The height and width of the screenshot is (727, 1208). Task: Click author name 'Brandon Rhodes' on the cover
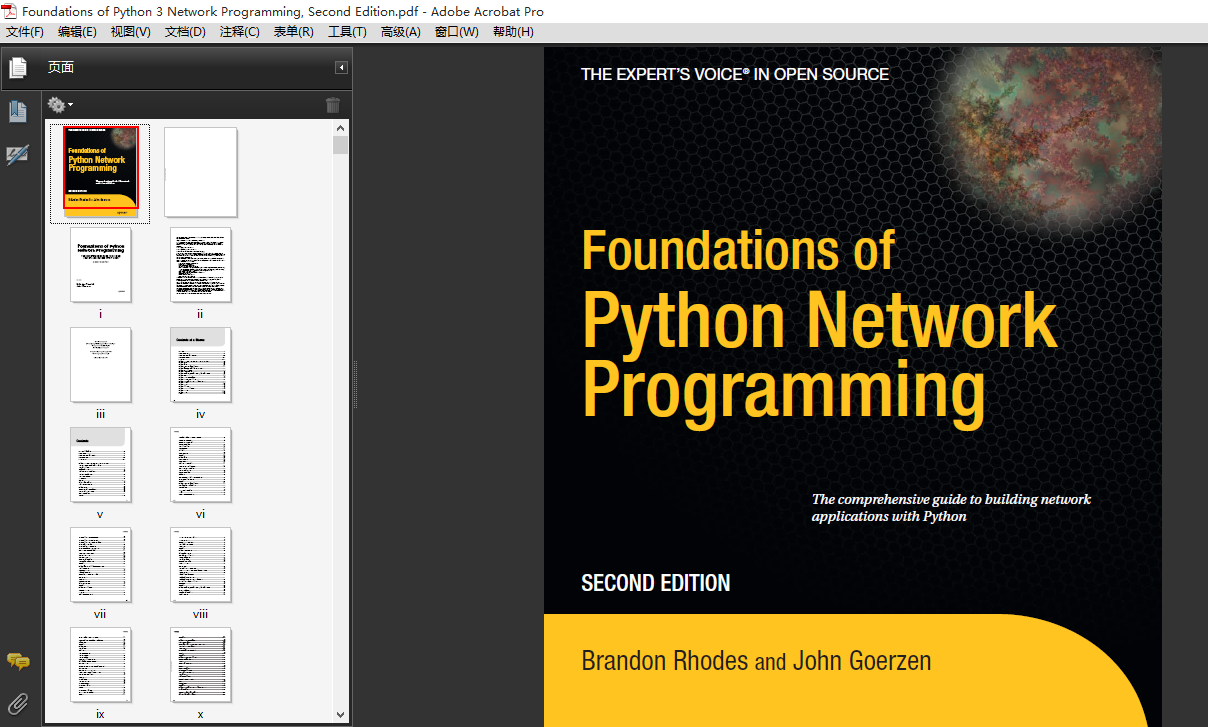point(665,661)
